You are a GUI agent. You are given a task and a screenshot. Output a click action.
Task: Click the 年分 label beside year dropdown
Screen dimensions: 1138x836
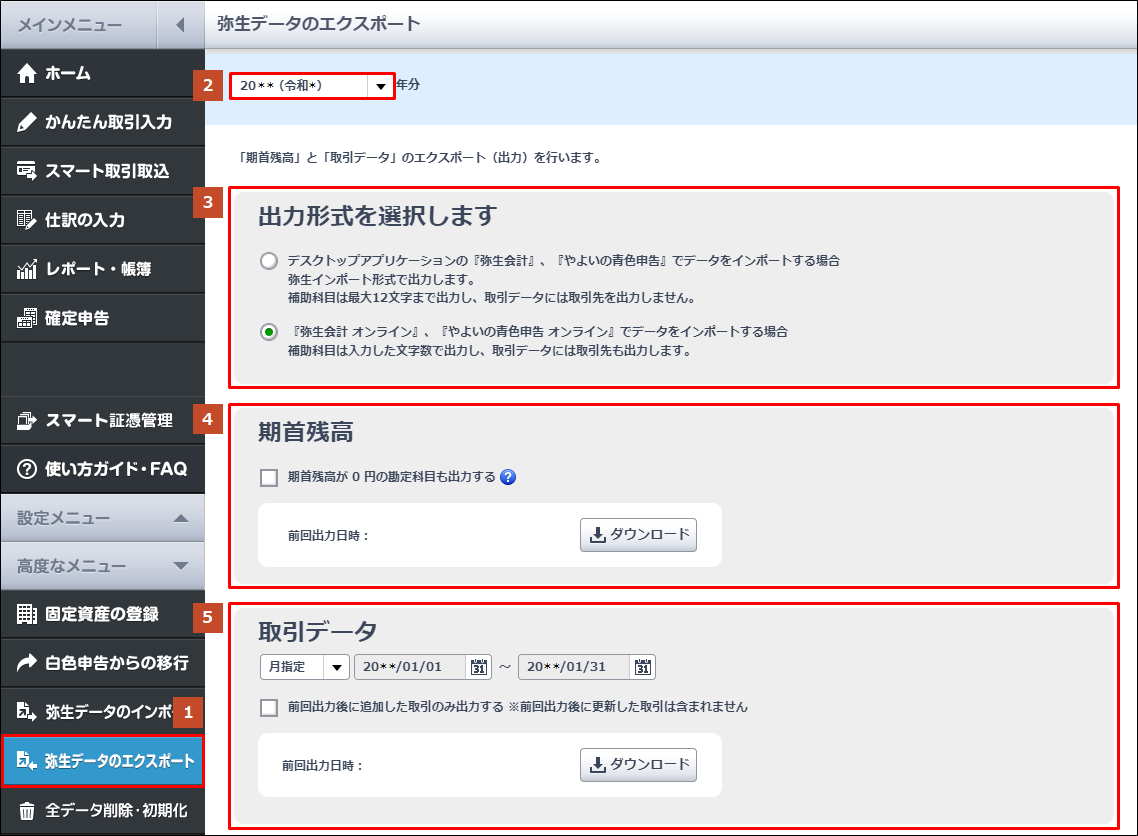[x=408, y=85]
